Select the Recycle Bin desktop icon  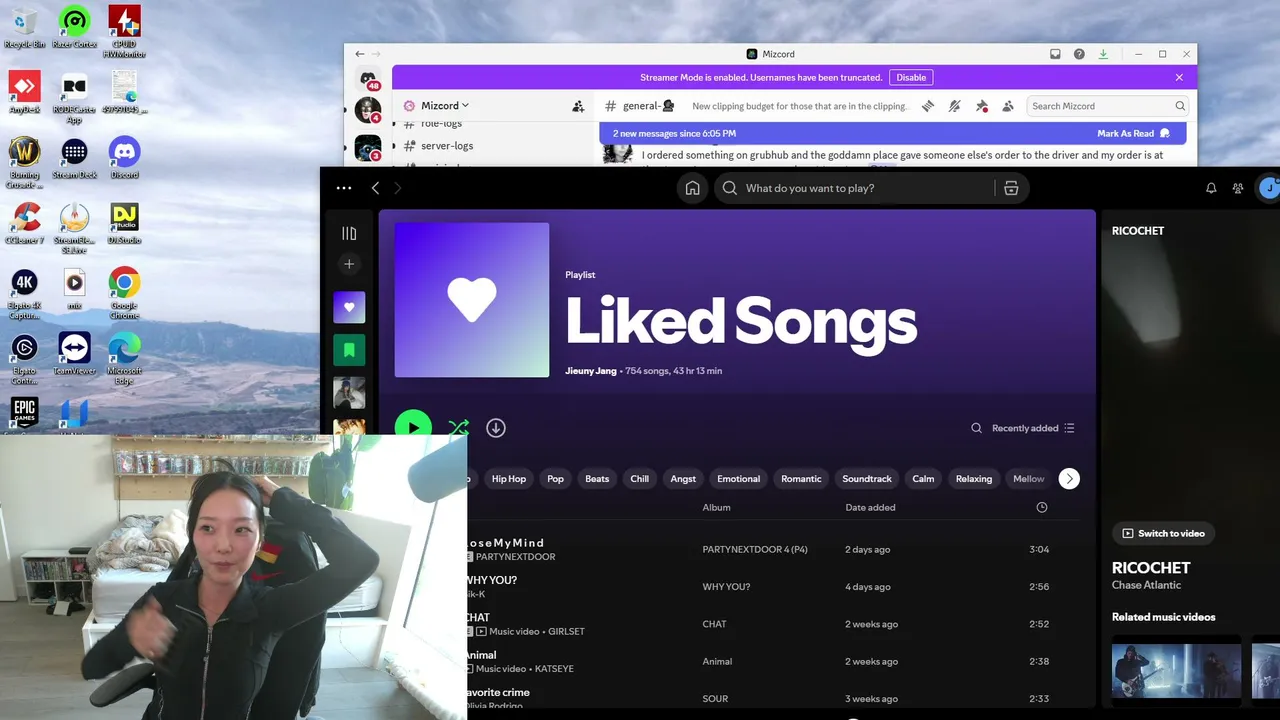click(x=25, y=27)
